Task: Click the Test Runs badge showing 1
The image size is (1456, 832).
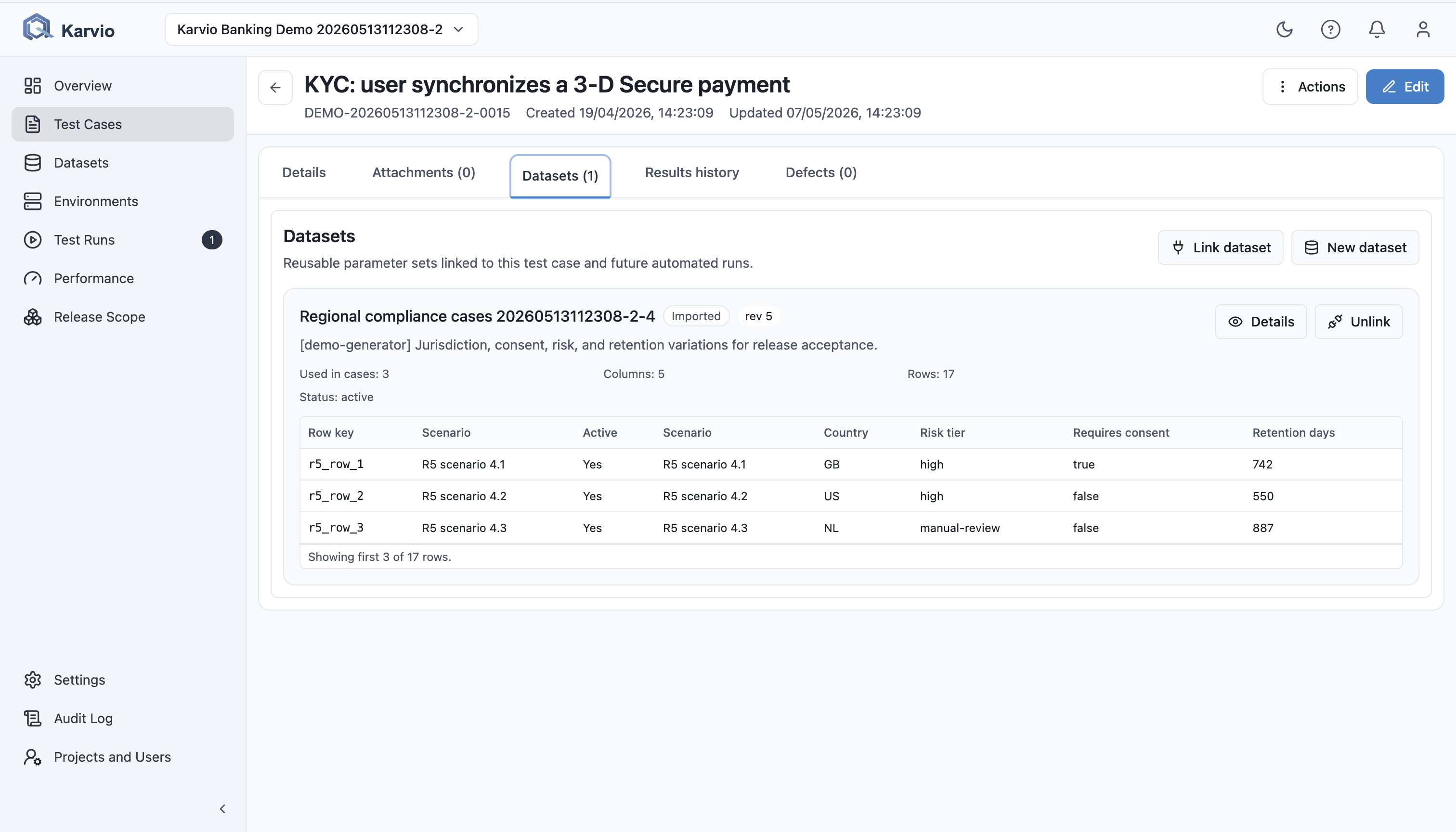Action: pos(212,240)
